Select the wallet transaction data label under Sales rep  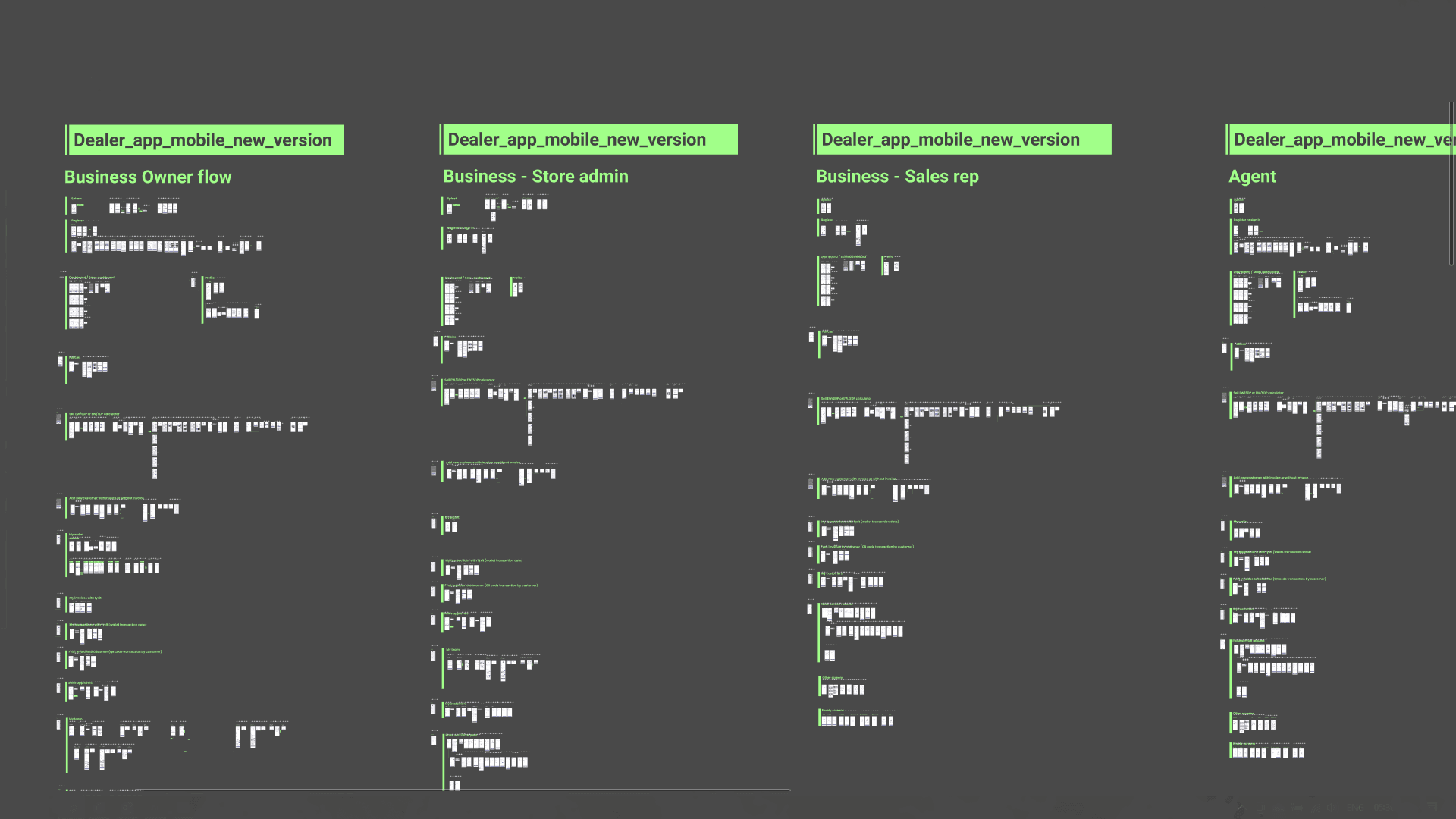(860, 522)
